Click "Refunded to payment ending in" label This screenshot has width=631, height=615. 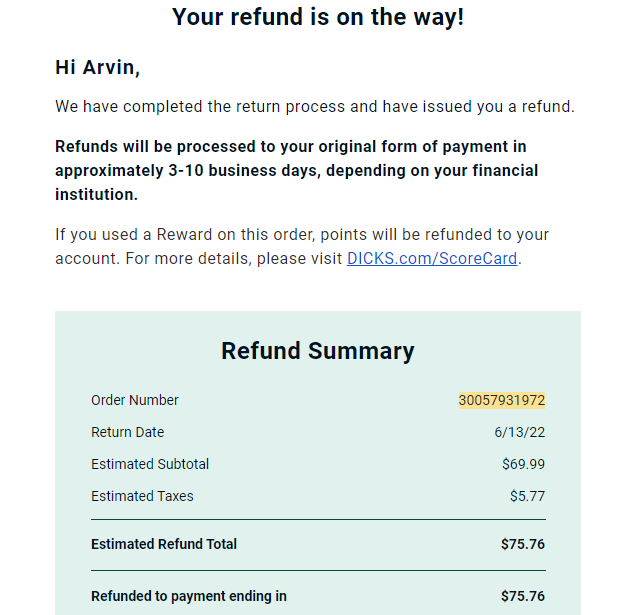pos(189,596)
